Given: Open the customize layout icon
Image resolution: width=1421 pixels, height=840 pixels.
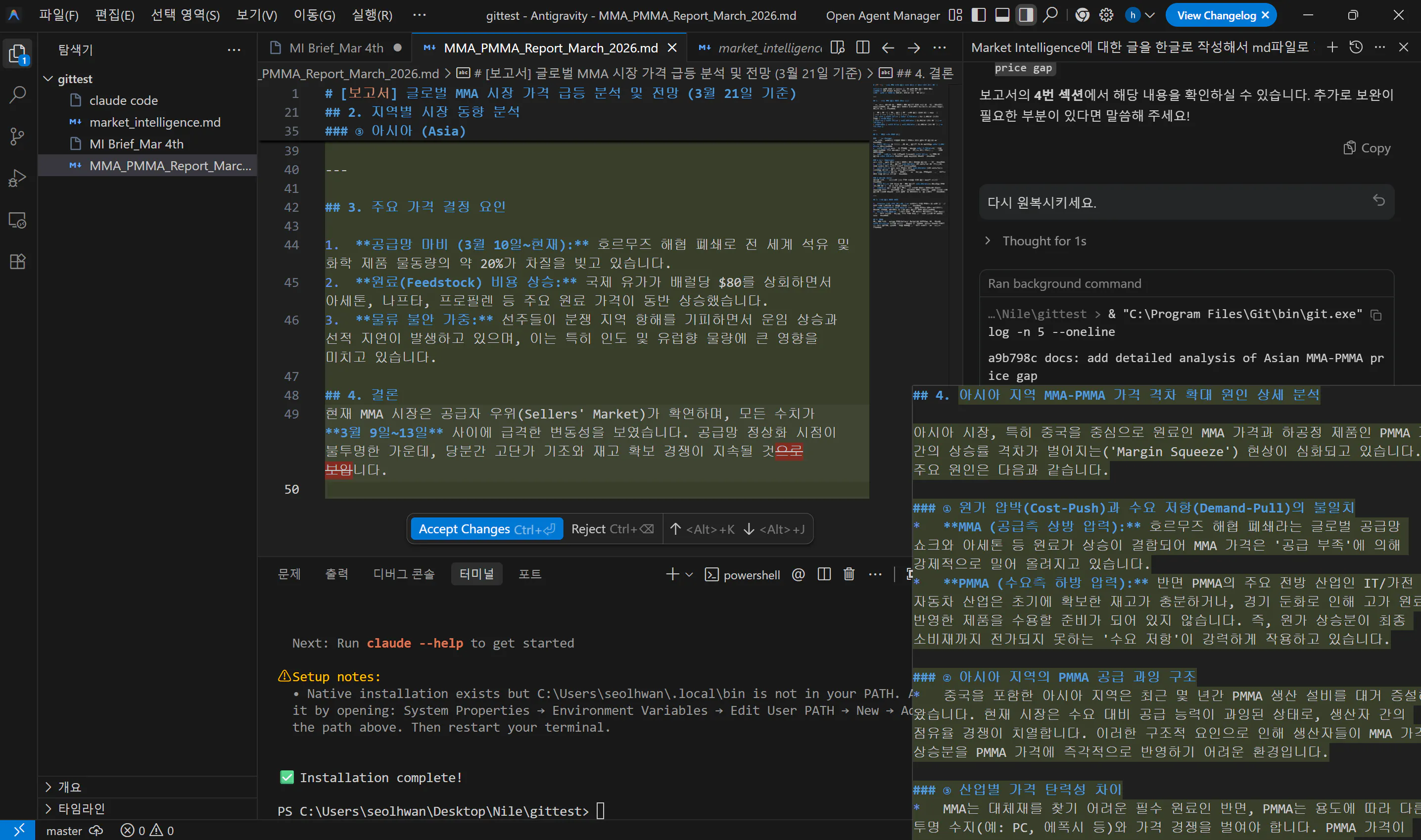Looking at the screenshot, I should tap(955, 15).
